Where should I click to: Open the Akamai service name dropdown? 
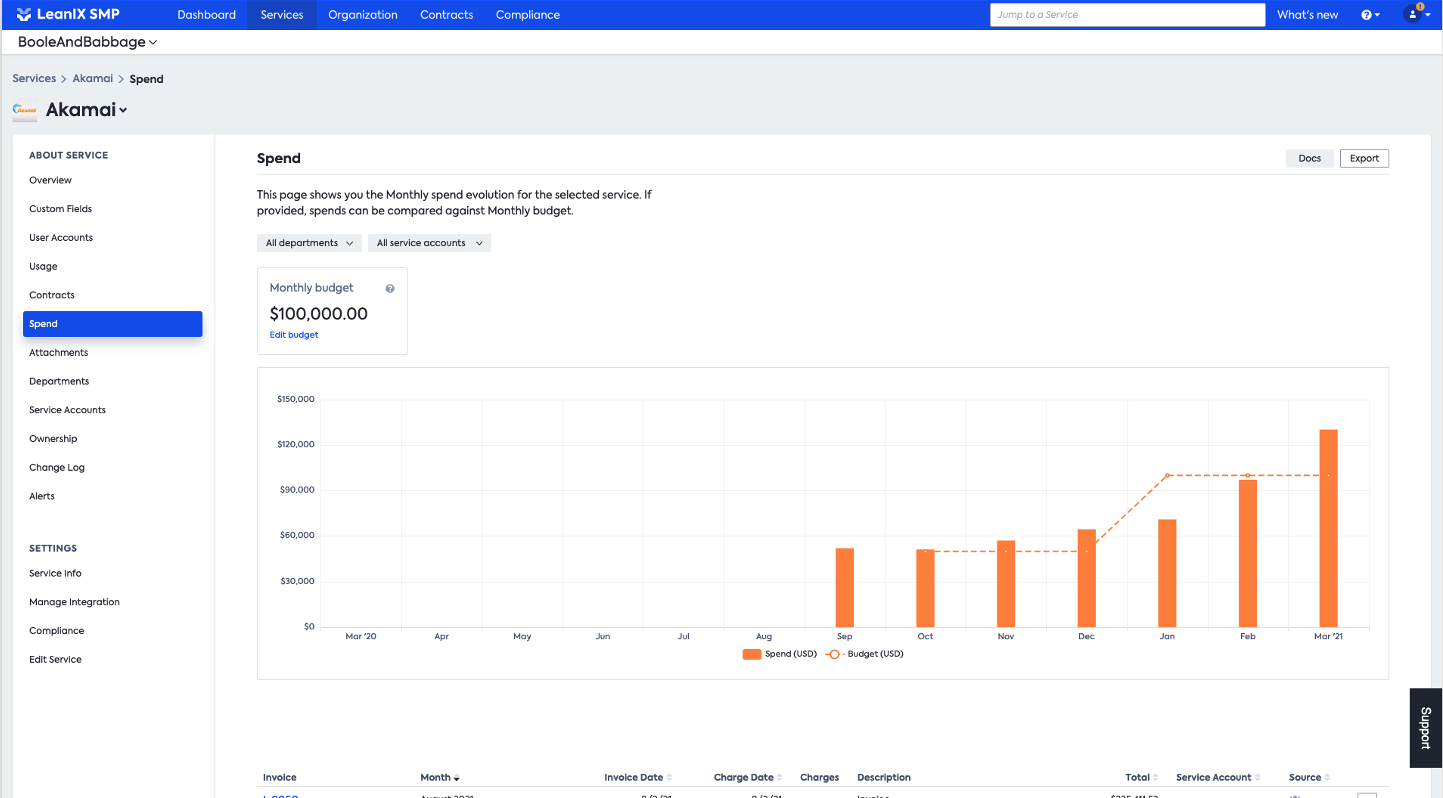point(87,110)
